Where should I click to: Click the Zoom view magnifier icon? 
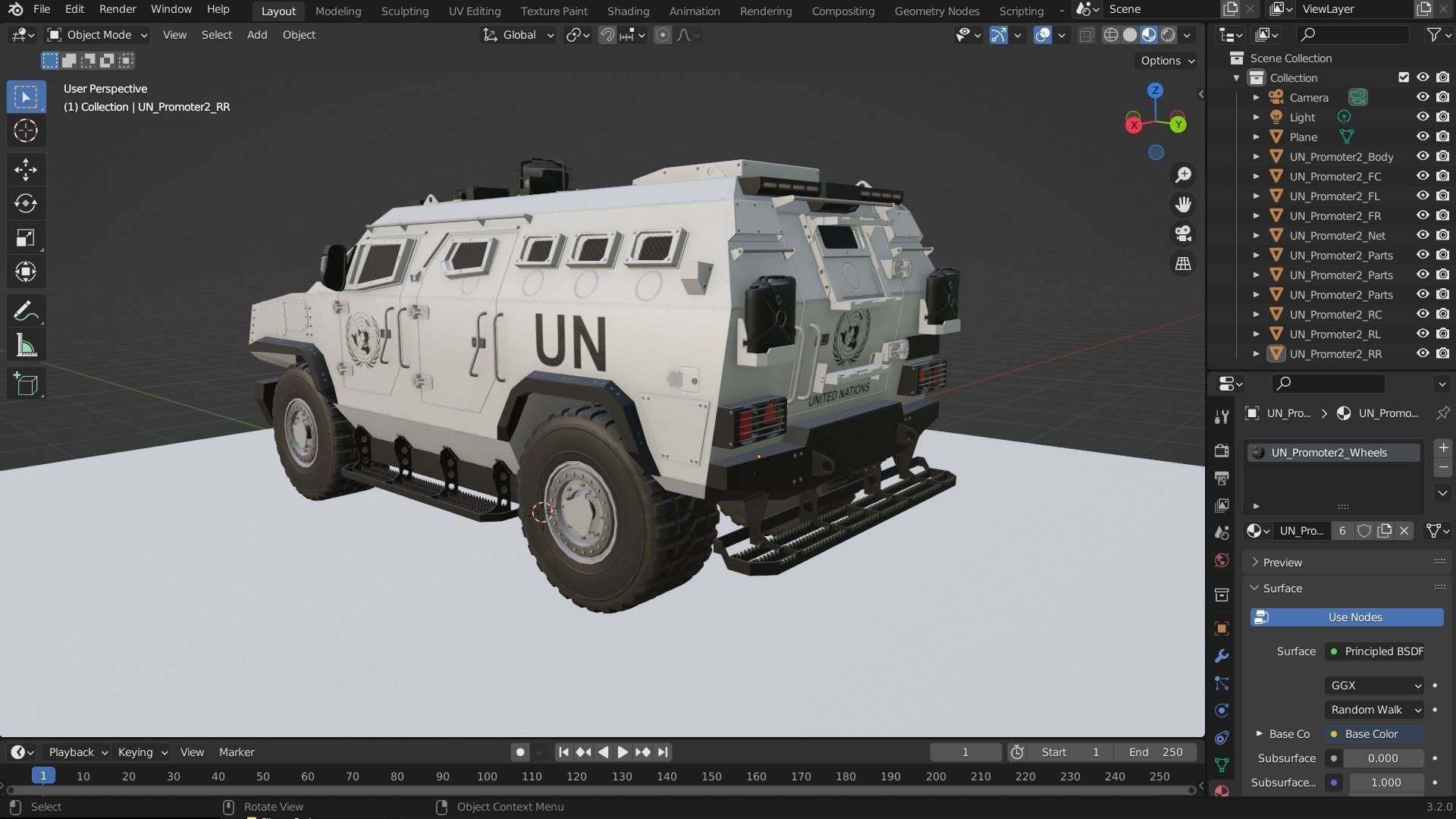click(x=1183, y=175)
